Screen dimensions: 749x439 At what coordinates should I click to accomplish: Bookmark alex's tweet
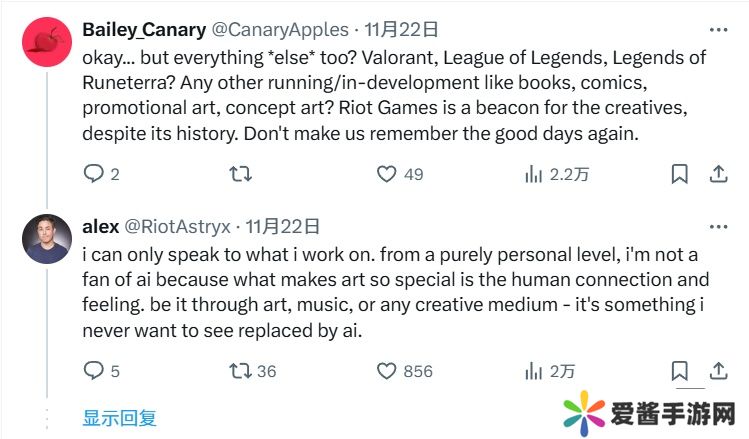click(680, 371)
